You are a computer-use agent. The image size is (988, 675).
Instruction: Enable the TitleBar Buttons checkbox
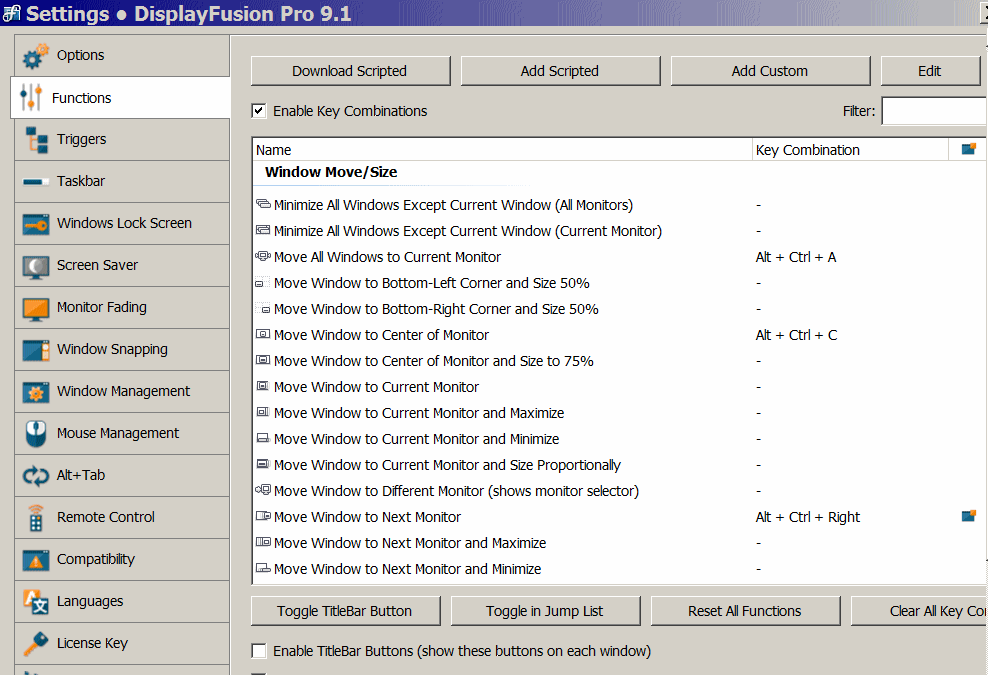[259, 651]
